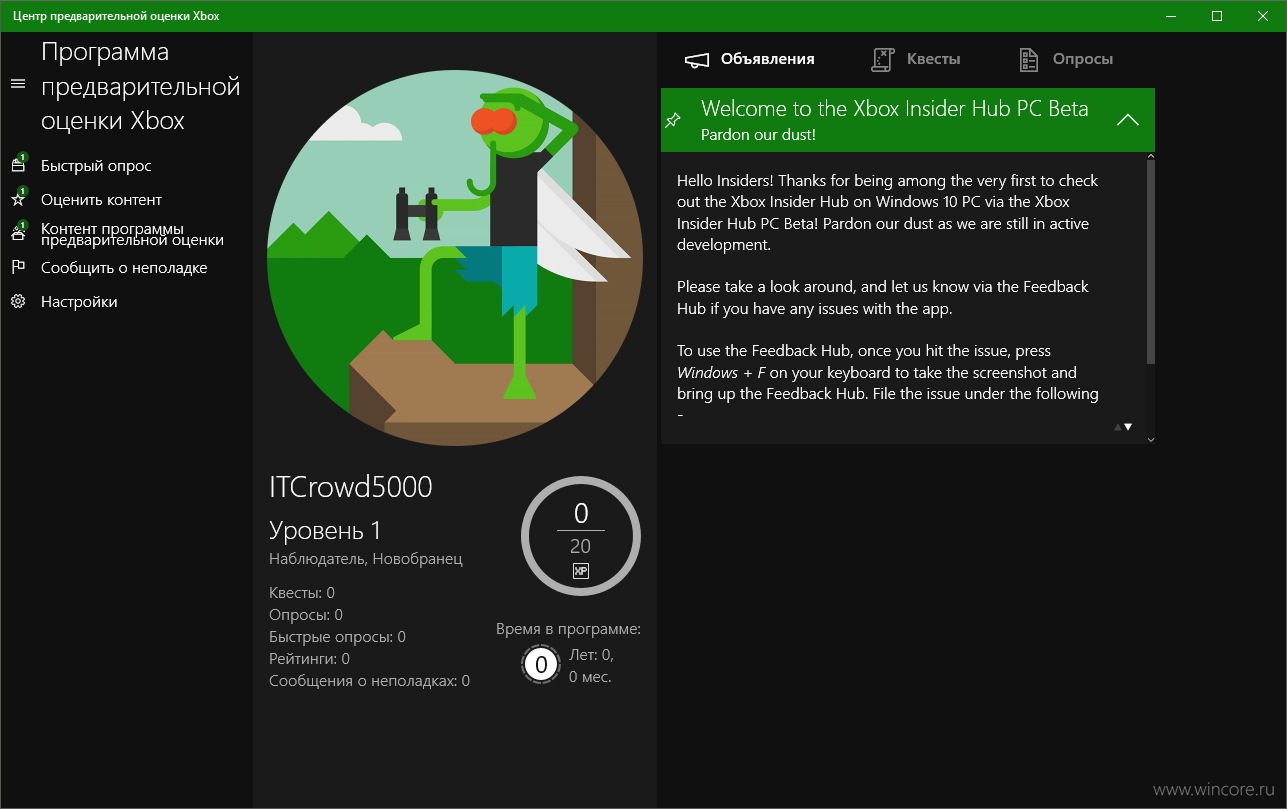Collapse the Welcome announcement with the chevron
The image size is (1287, 809).
tap(1127, 120)
